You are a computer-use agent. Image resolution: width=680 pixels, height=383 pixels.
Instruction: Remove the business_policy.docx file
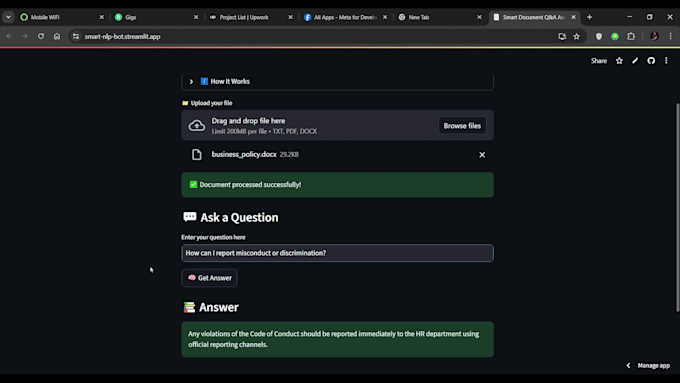coord(482,155)
